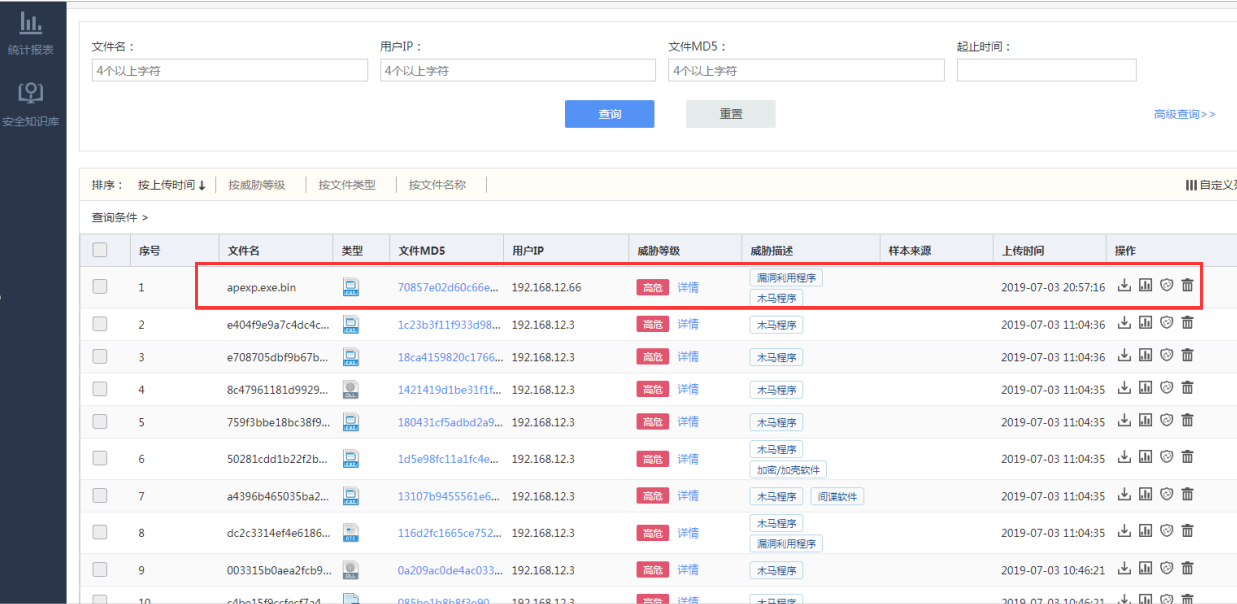Click the DLL type icon in row 4
The image size is (1237, 604).
tap(351, 389)
